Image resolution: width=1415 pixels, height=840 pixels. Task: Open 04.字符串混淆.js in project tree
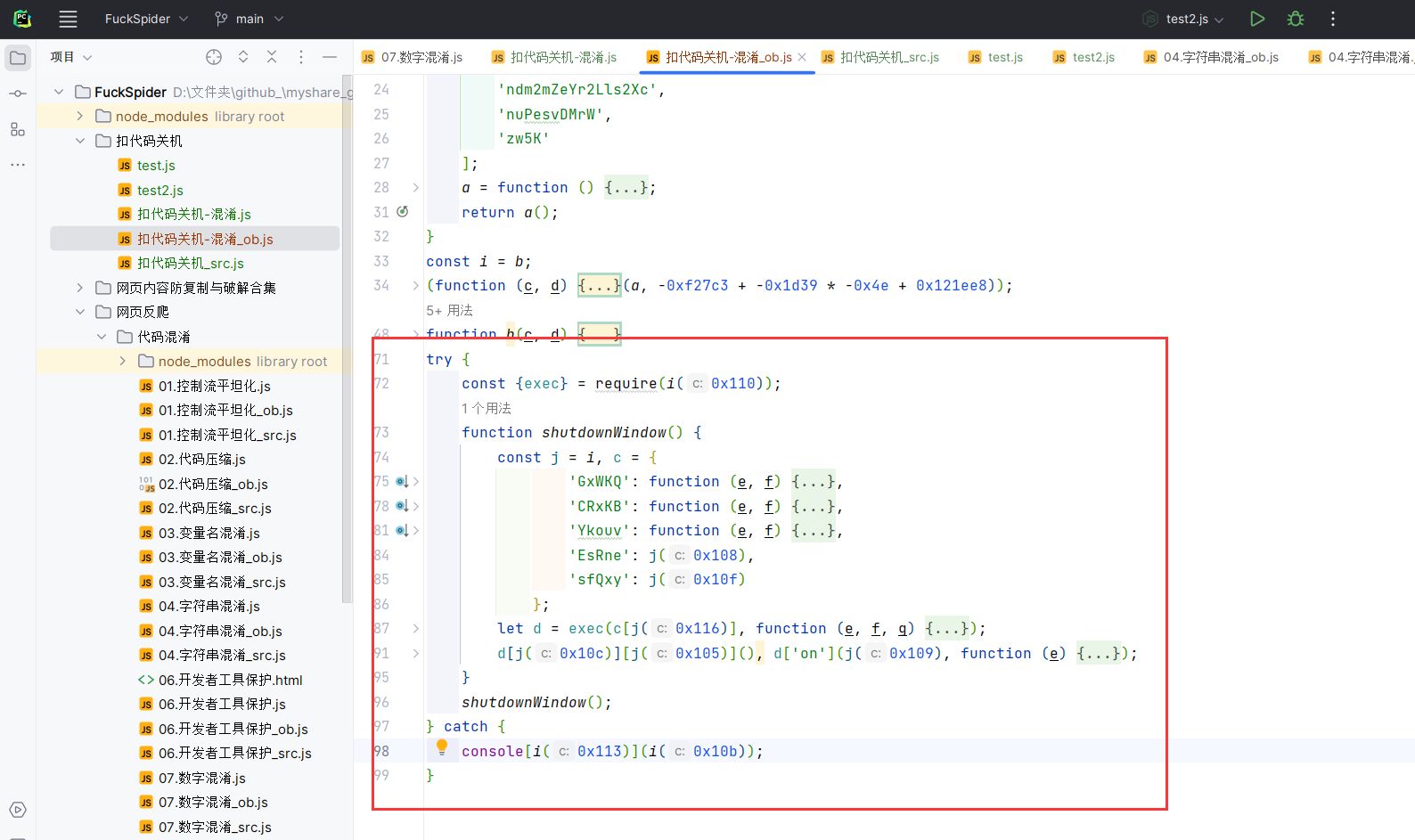tap(209, 607)
